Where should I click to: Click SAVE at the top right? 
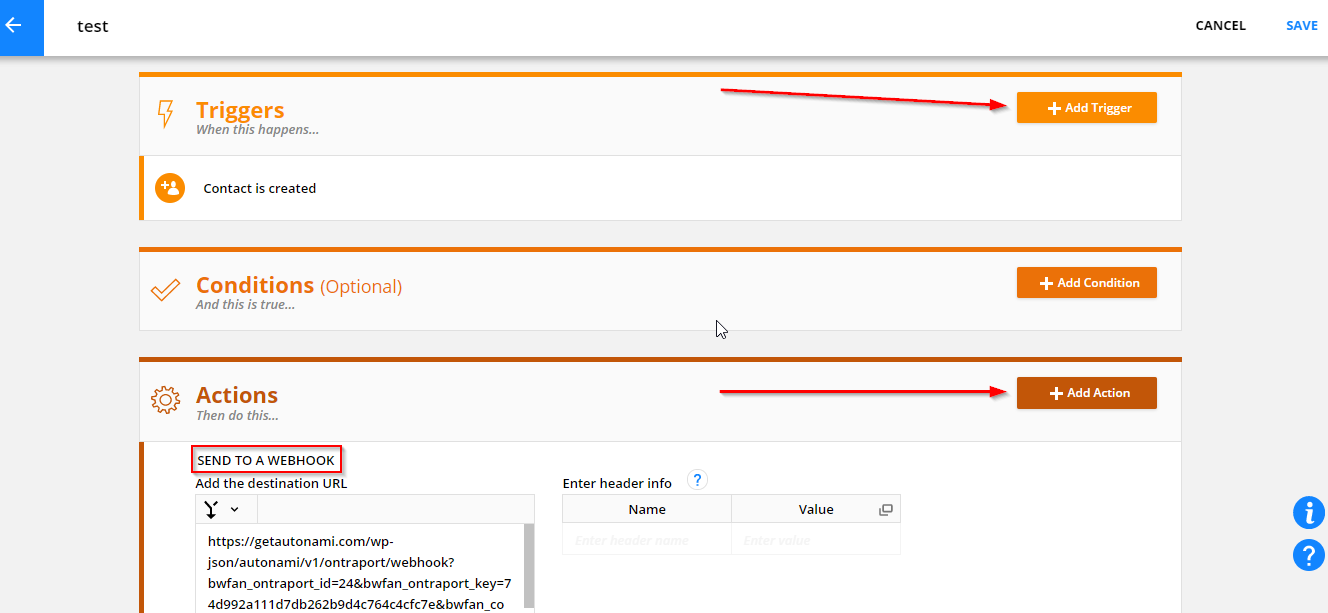(1302, 26)
